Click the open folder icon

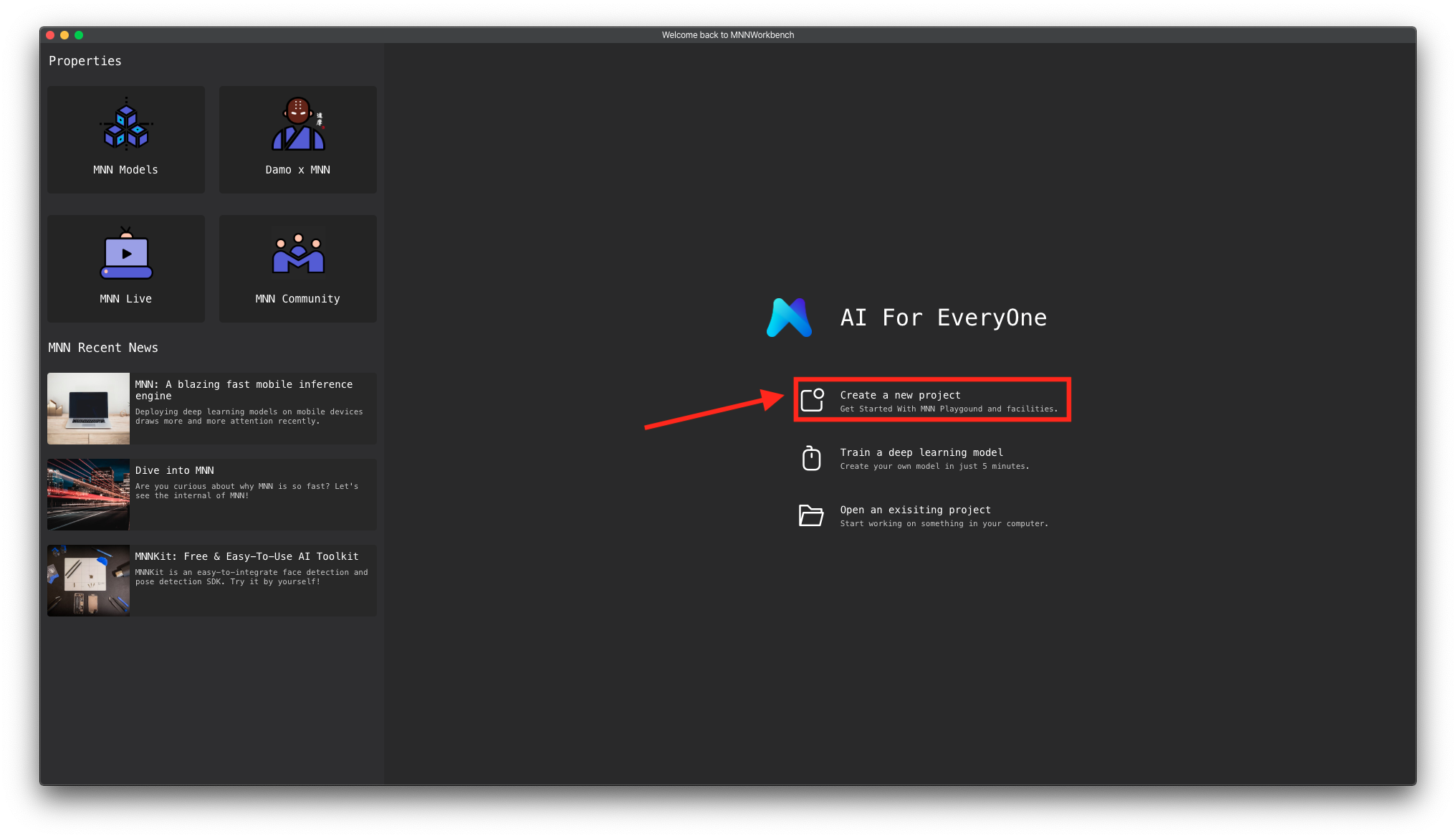811,515
